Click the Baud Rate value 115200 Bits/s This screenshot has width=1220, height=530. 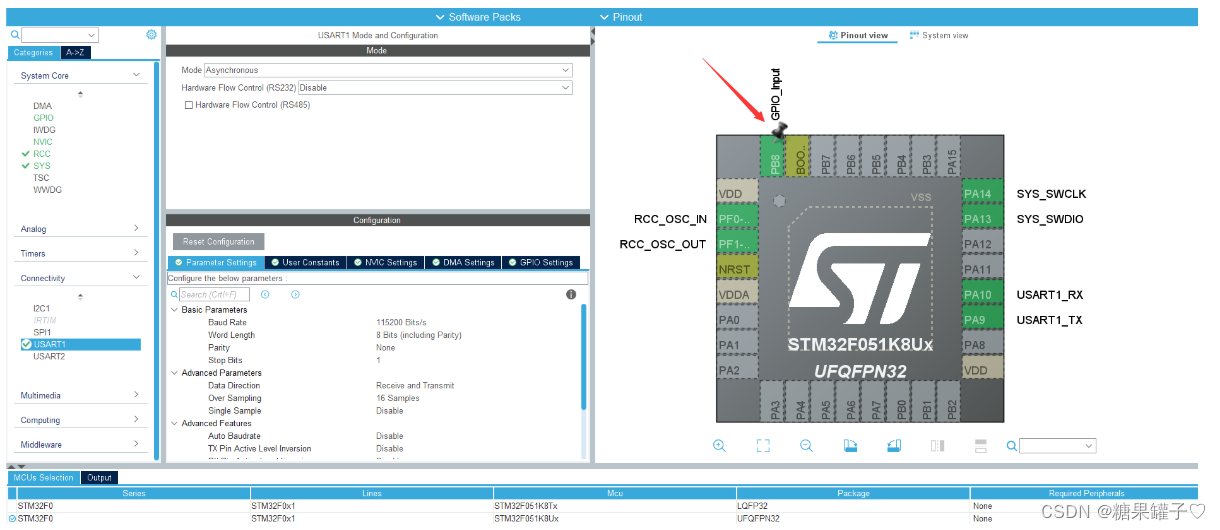pyautogui.click(x=401, y=323)
